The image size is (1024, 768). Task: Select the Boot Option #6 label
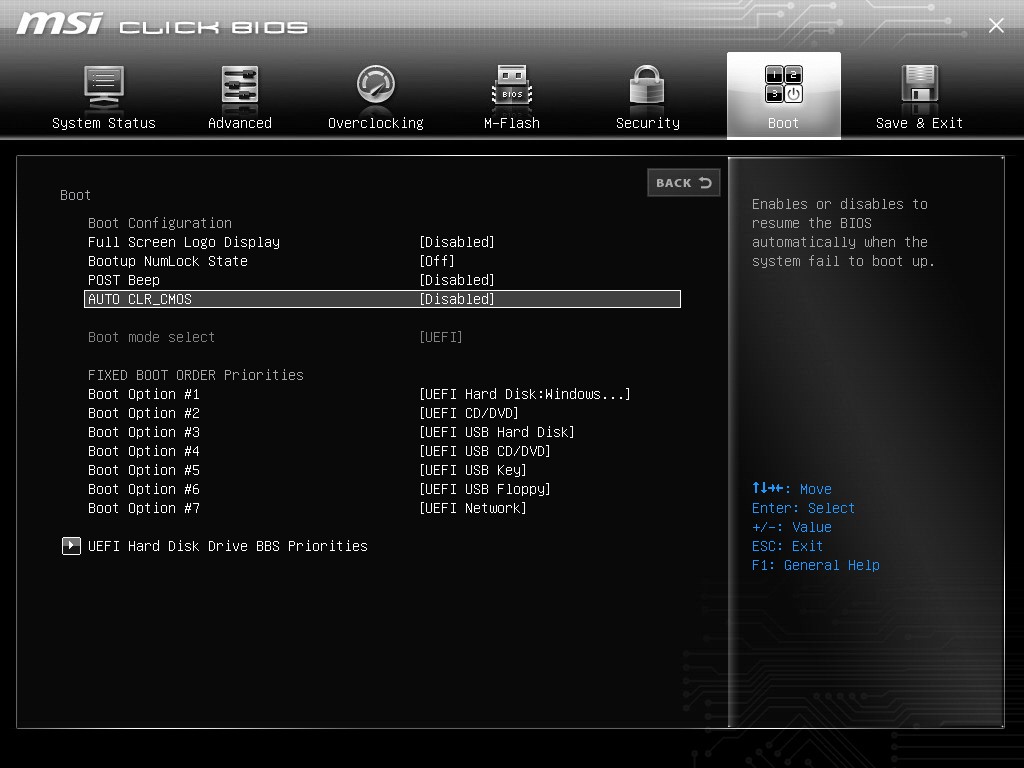click(x=144, y=489)
